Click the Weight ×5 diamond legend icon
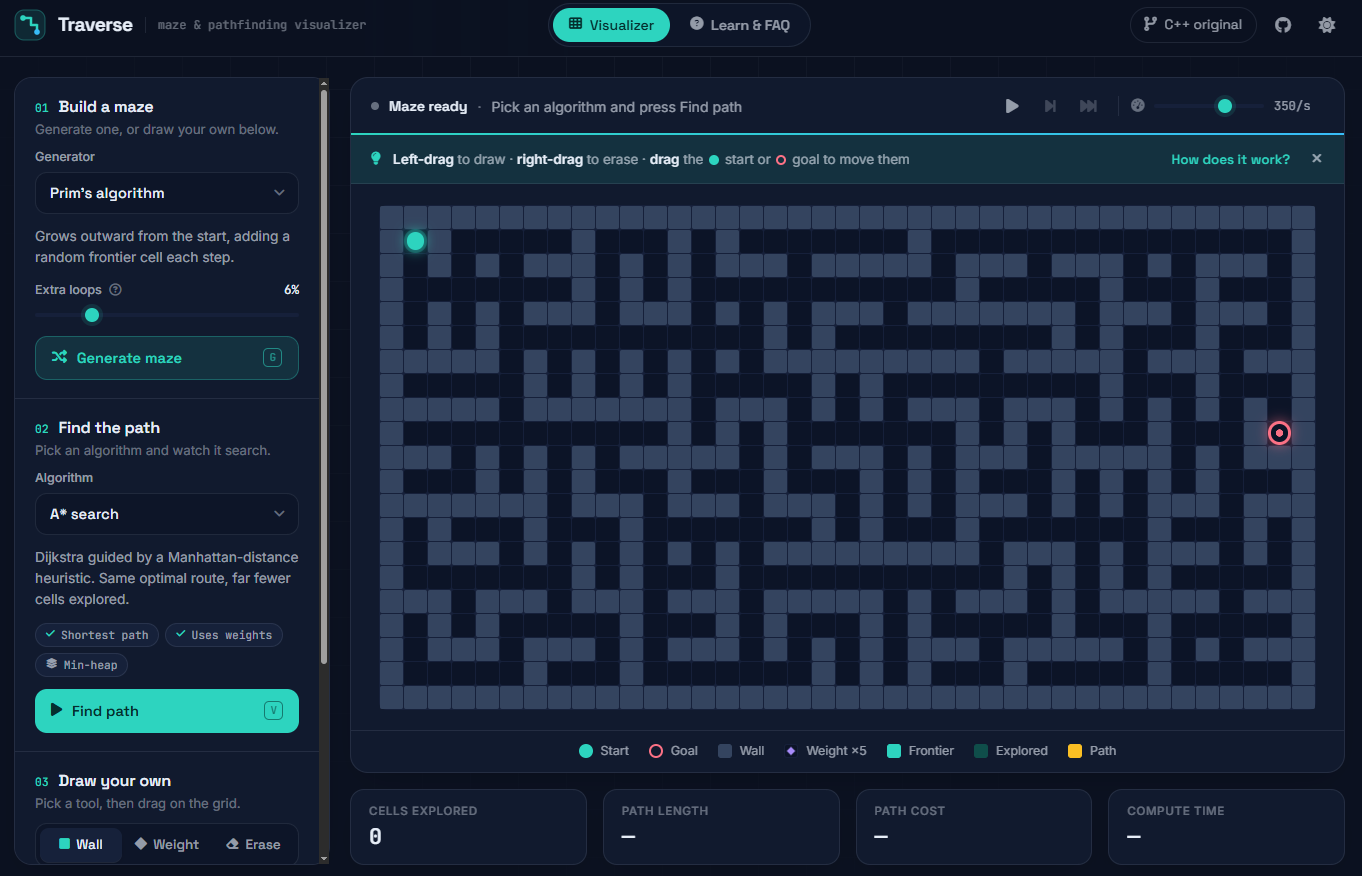Screen dimensions: 1362x876 790,751
